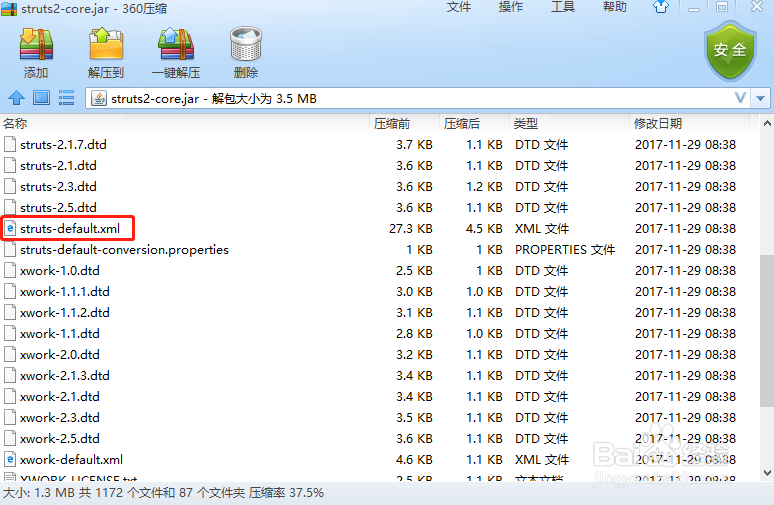Select the struts-2.5.dtd file name
The image size is (774, 505).
point(58,208)
